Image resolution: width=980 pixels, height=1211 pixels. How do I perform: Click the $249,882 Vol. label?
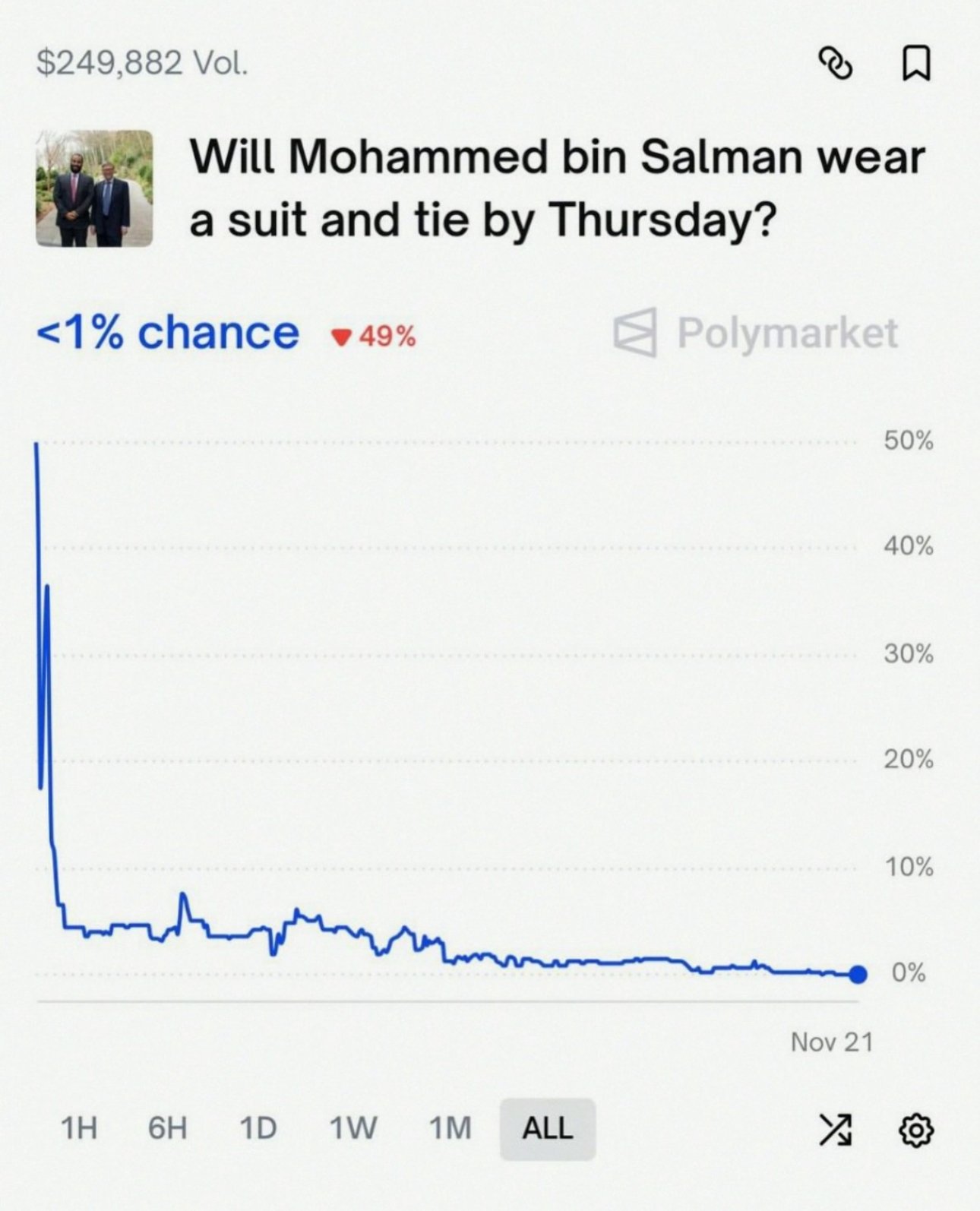pyautogui.click(x=142, y=62)
